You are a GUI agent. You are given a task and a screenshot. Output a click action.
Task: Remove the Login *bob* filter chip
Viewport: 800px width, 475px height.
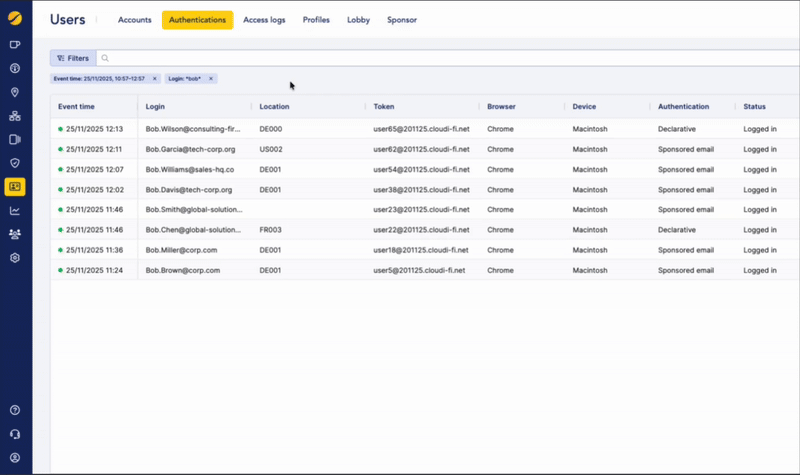(211, 79)
